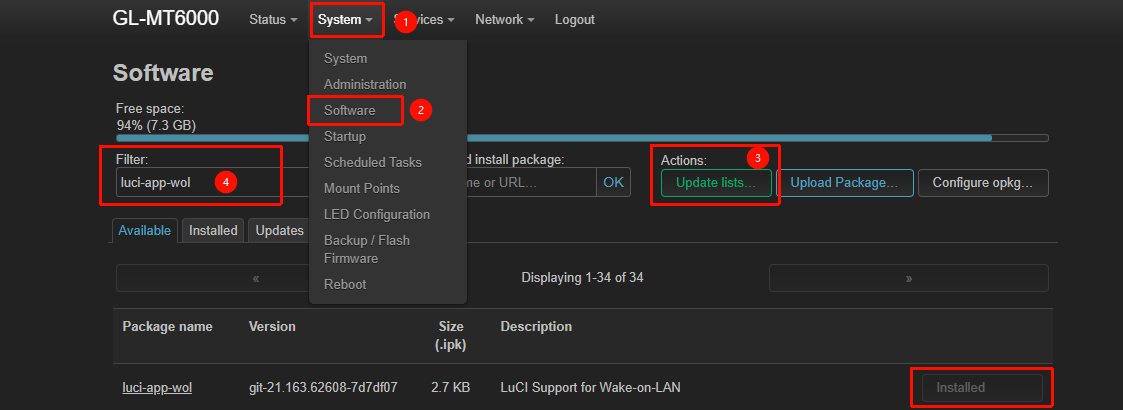
Task: Open the Status dropdown menu
Action: pyautogui.click(x=273, y=20)
